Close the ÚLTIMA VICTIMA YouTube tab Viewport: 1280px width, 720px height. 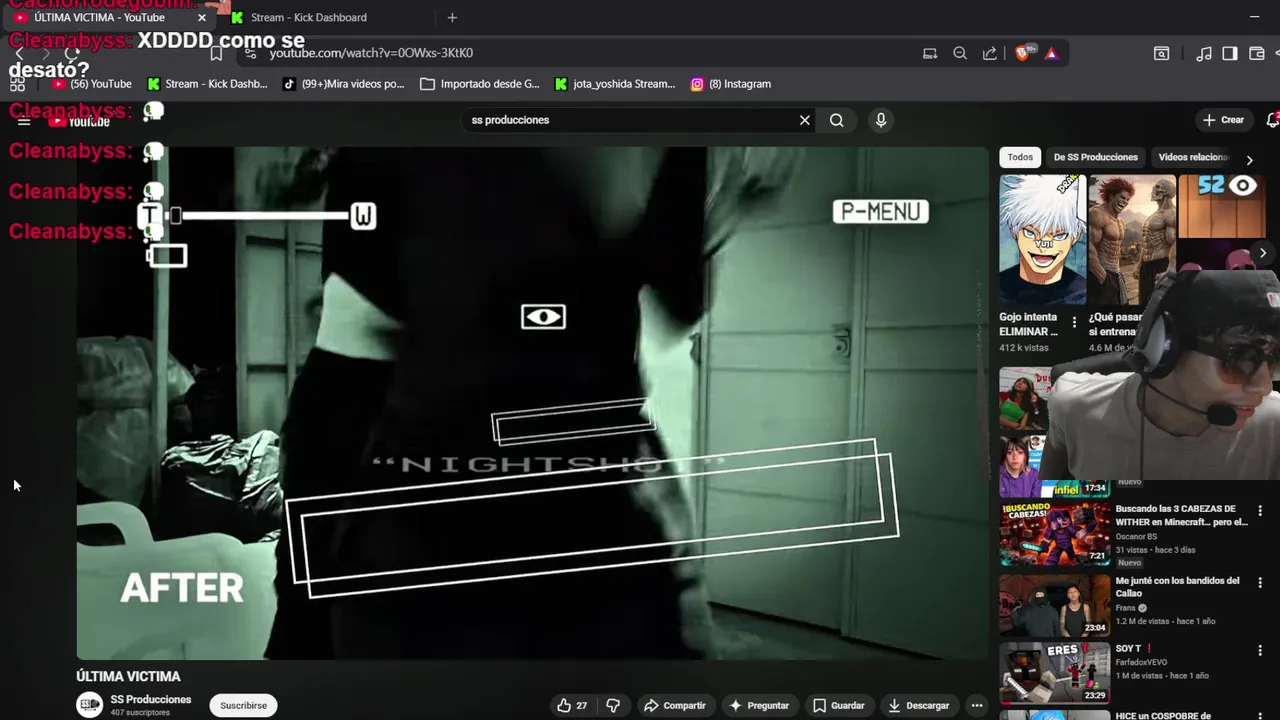[x=202, y=17]
